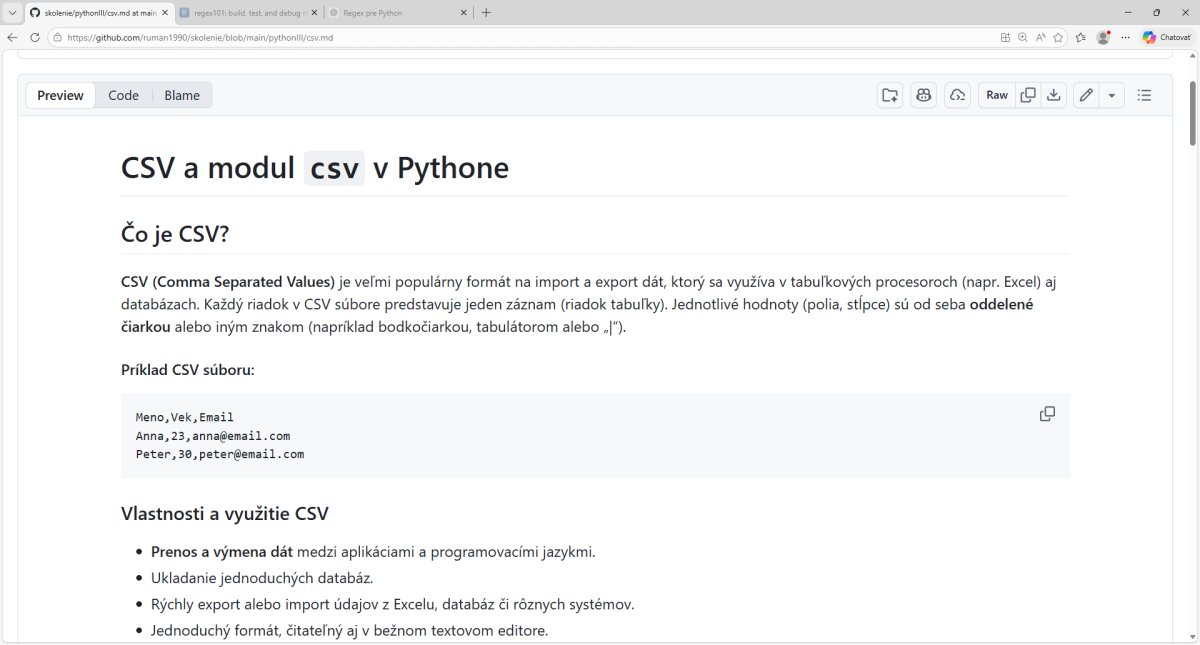
Task: Activate read aloud icon
Action: pos(1040,37)
